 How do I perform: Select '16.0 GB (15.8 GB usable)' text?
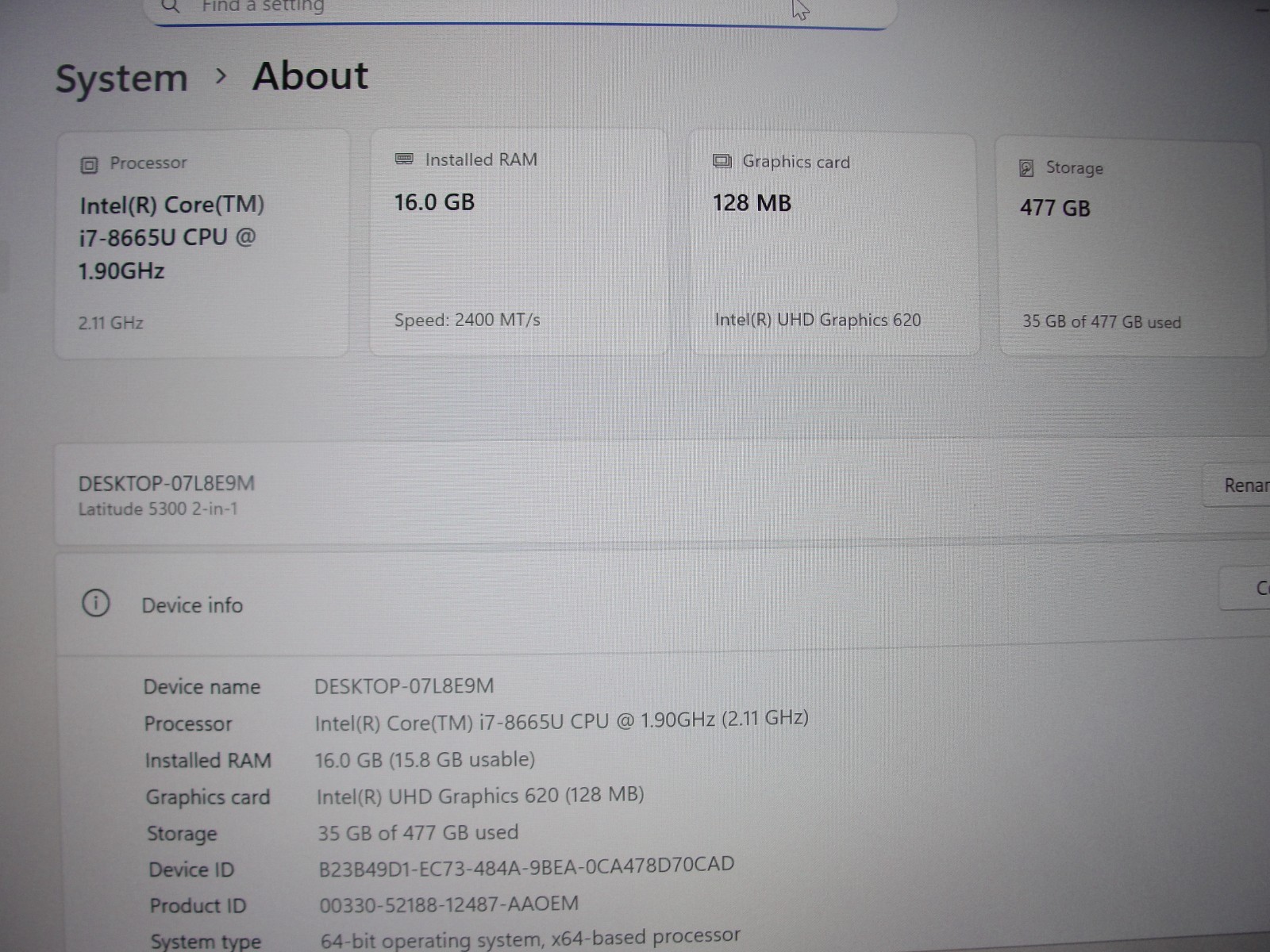click(x=425, y=760)
